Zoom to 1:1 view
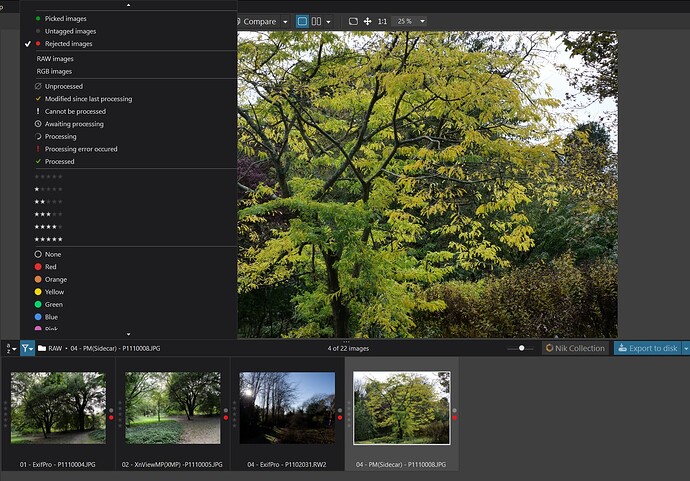 [382, 21]
